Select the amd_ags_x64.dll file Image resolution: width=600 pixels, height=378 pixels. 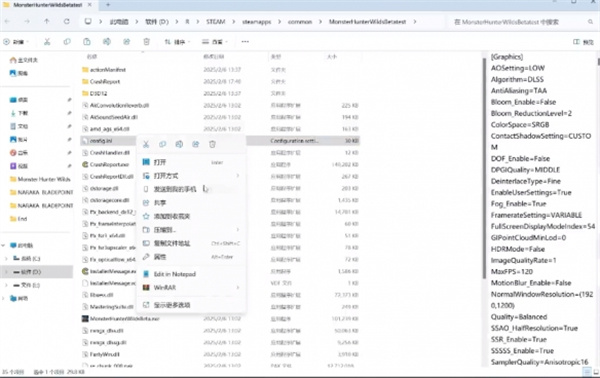pos(106,129)
